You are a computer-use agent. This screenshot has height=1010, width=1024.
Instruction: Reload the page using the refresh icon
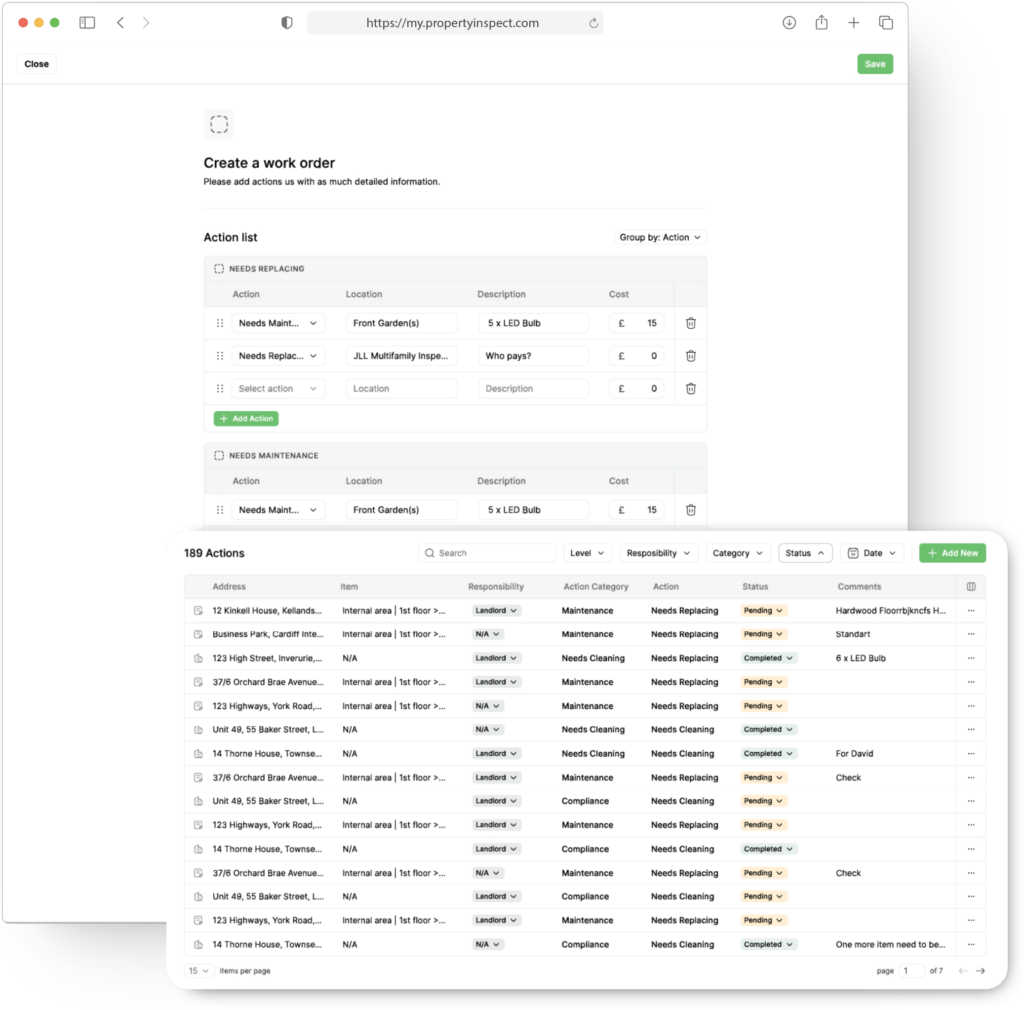tap(593, 23)
